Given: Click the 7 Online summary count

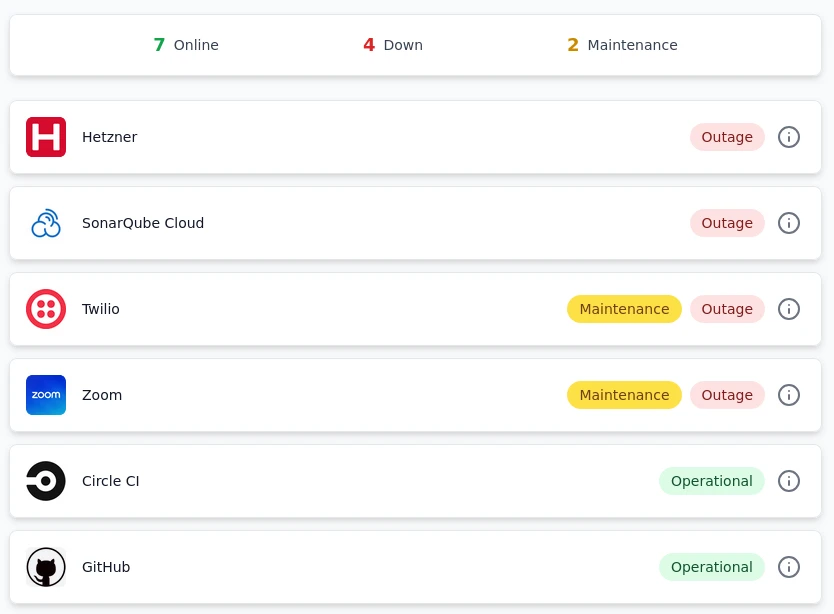Looking at the screenshot, I should [x=186, y=45].
